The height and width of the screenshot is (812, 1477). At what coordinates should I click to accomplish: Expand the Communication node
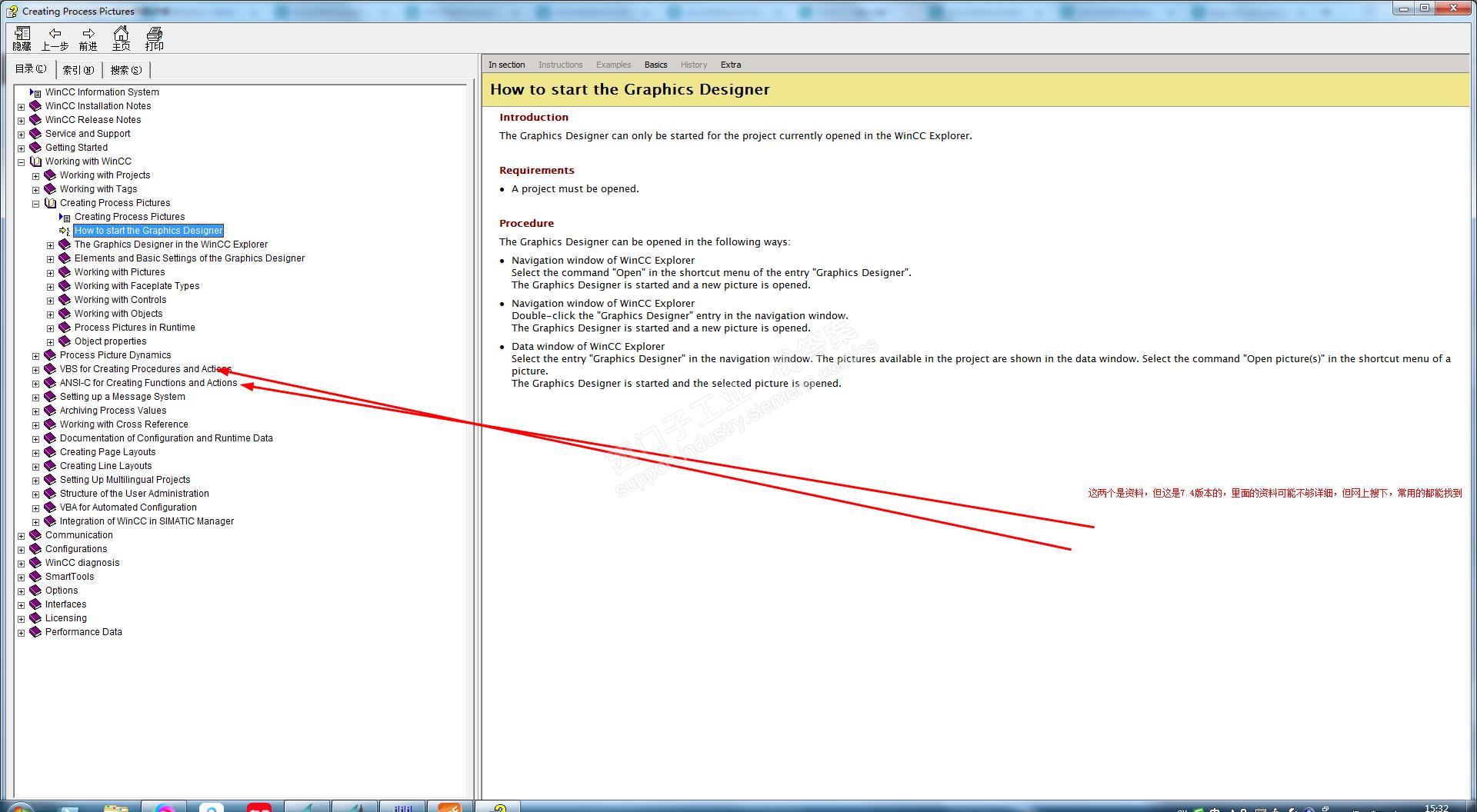tap(22, 536)
